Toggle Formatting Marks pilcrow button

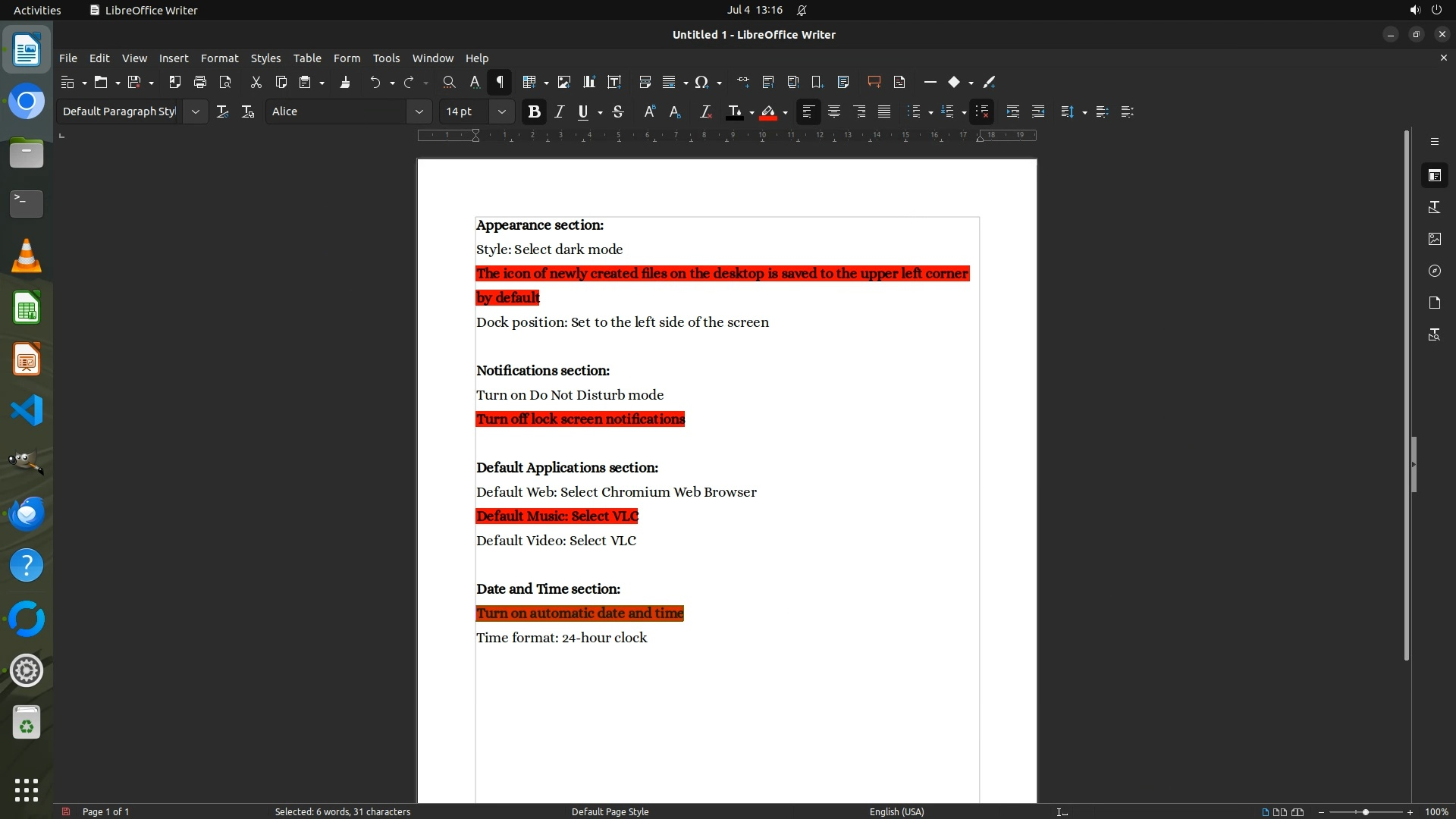[500, 82]
